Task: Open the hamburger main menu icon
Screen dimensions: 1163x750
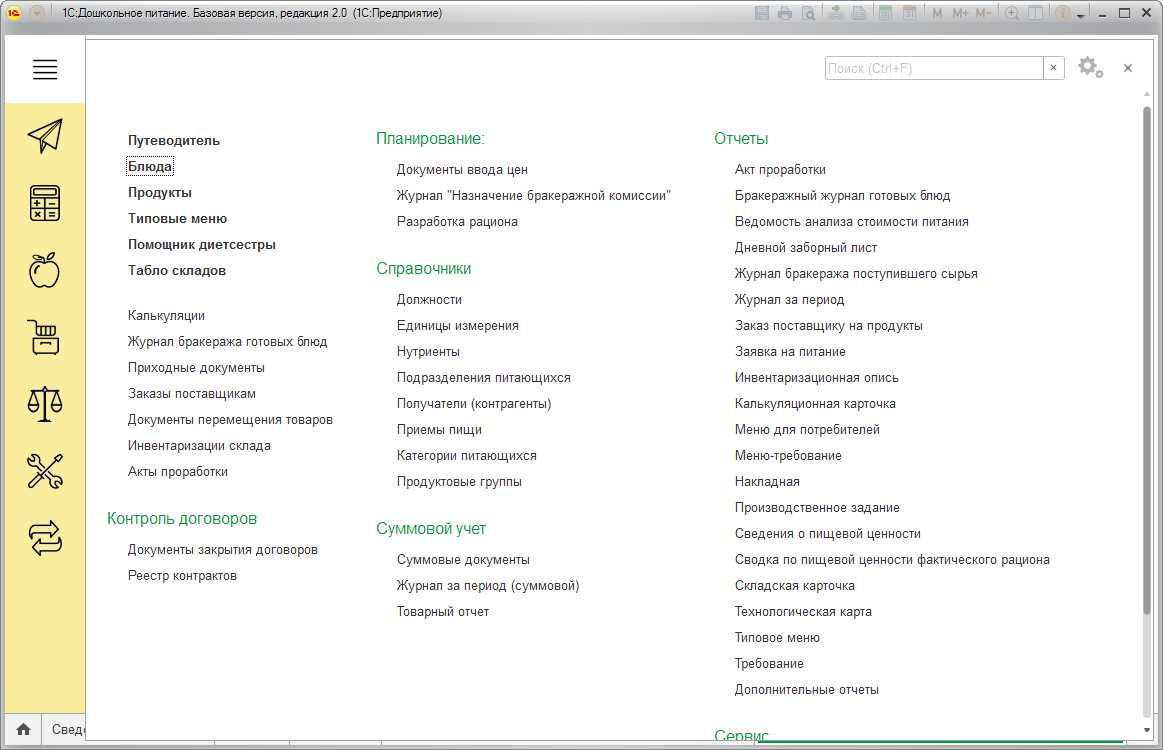Action: [x=45, y=69]
